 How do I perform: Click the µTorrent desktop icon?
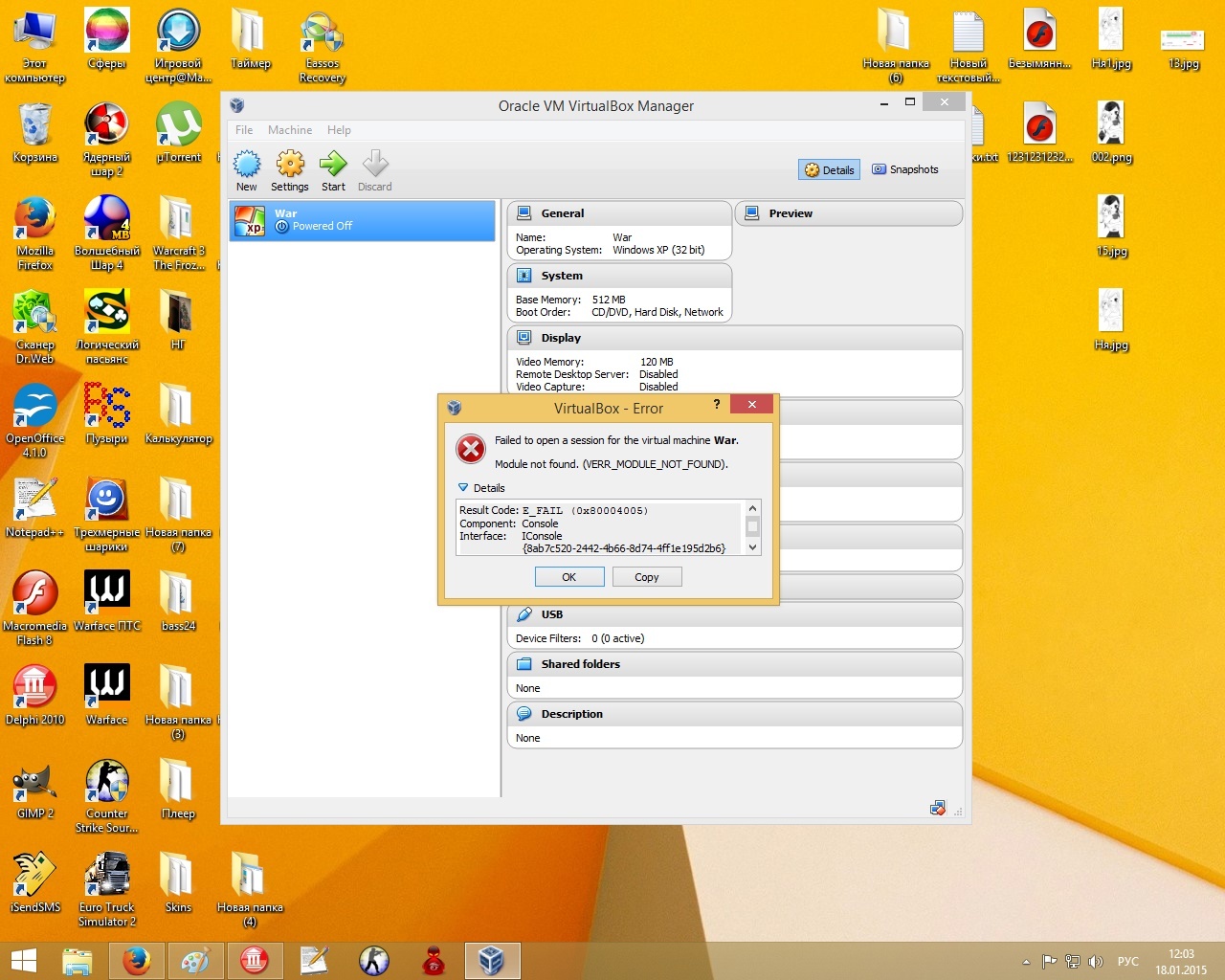click(x=179, y=132)
